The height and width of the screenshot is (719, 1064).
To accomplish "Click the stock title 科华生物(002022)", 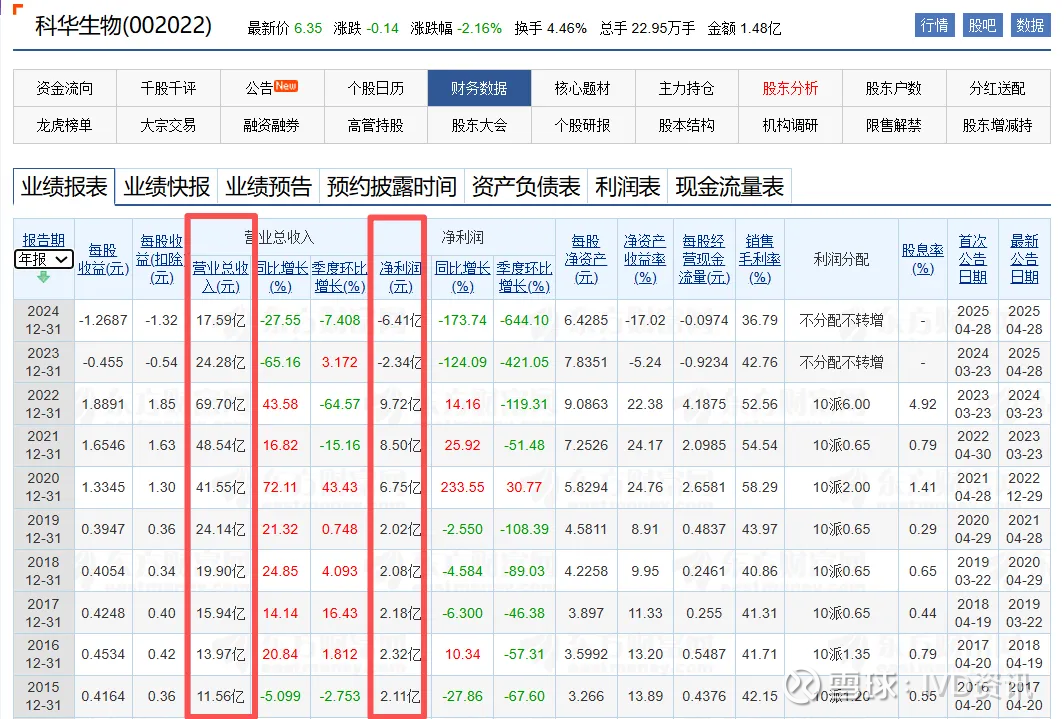I will (123, 26).
